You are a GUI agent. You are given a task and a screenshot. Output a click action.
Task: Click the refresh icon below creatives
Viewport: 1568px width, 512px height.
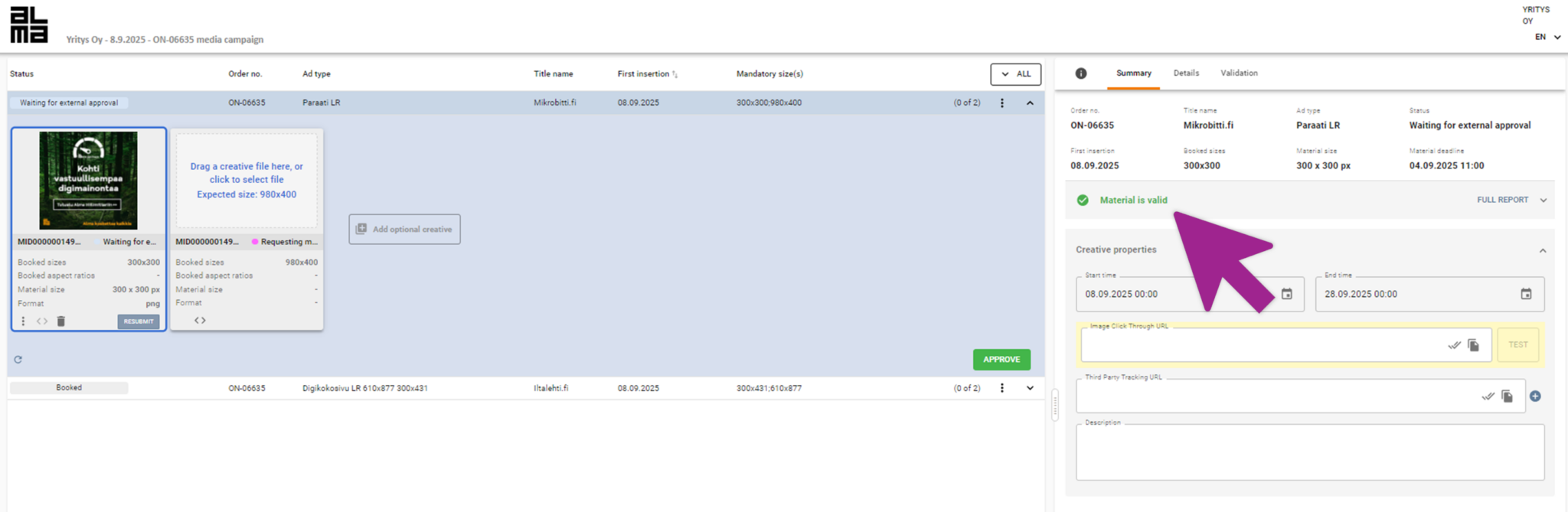(18, 360)
